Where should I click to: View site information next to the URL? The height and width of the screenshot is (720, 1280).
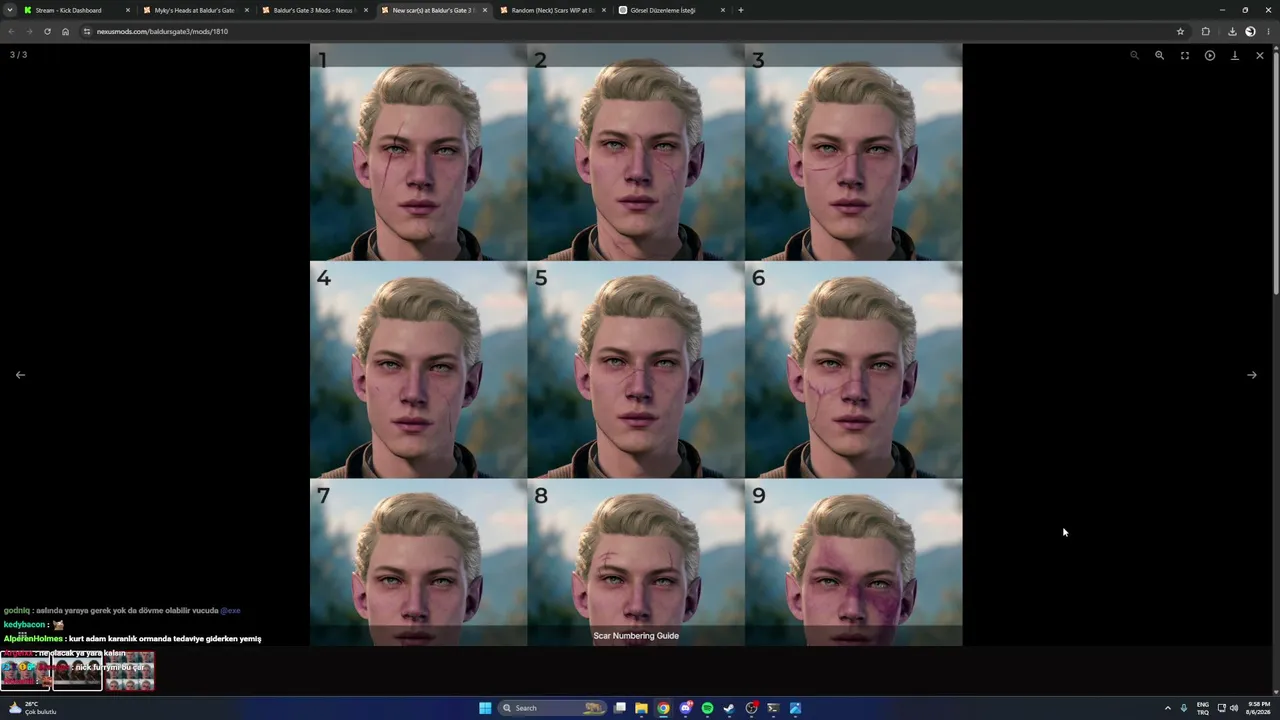(87, 31)
